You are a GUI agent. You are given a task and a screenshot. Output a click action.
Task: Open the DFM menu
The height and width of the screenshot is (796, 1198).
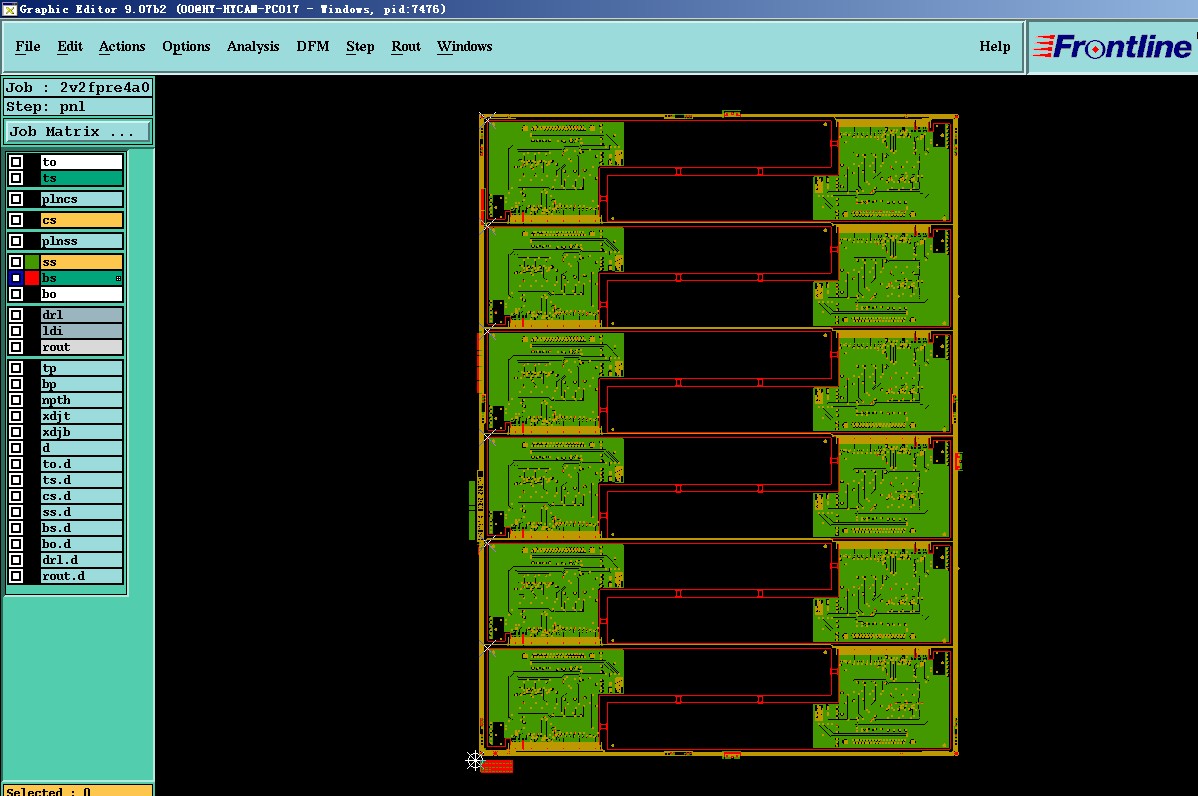coord(312,47)
